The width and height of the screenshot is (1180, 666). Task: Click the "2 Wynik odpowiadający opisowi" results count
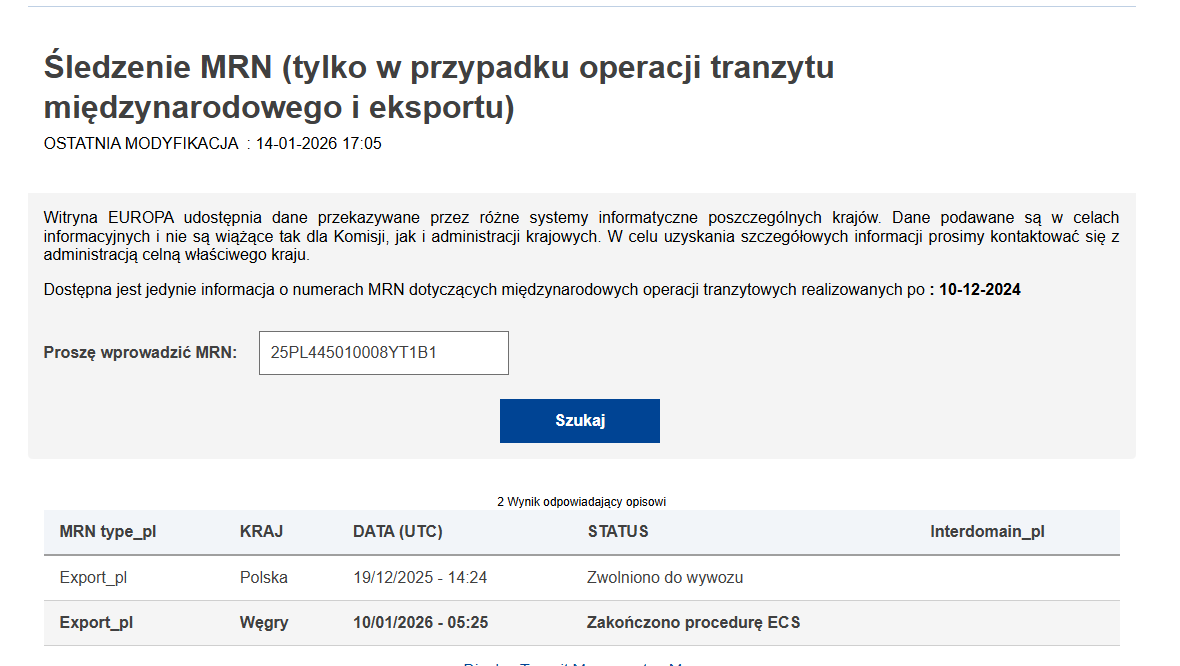click(581, 501)
